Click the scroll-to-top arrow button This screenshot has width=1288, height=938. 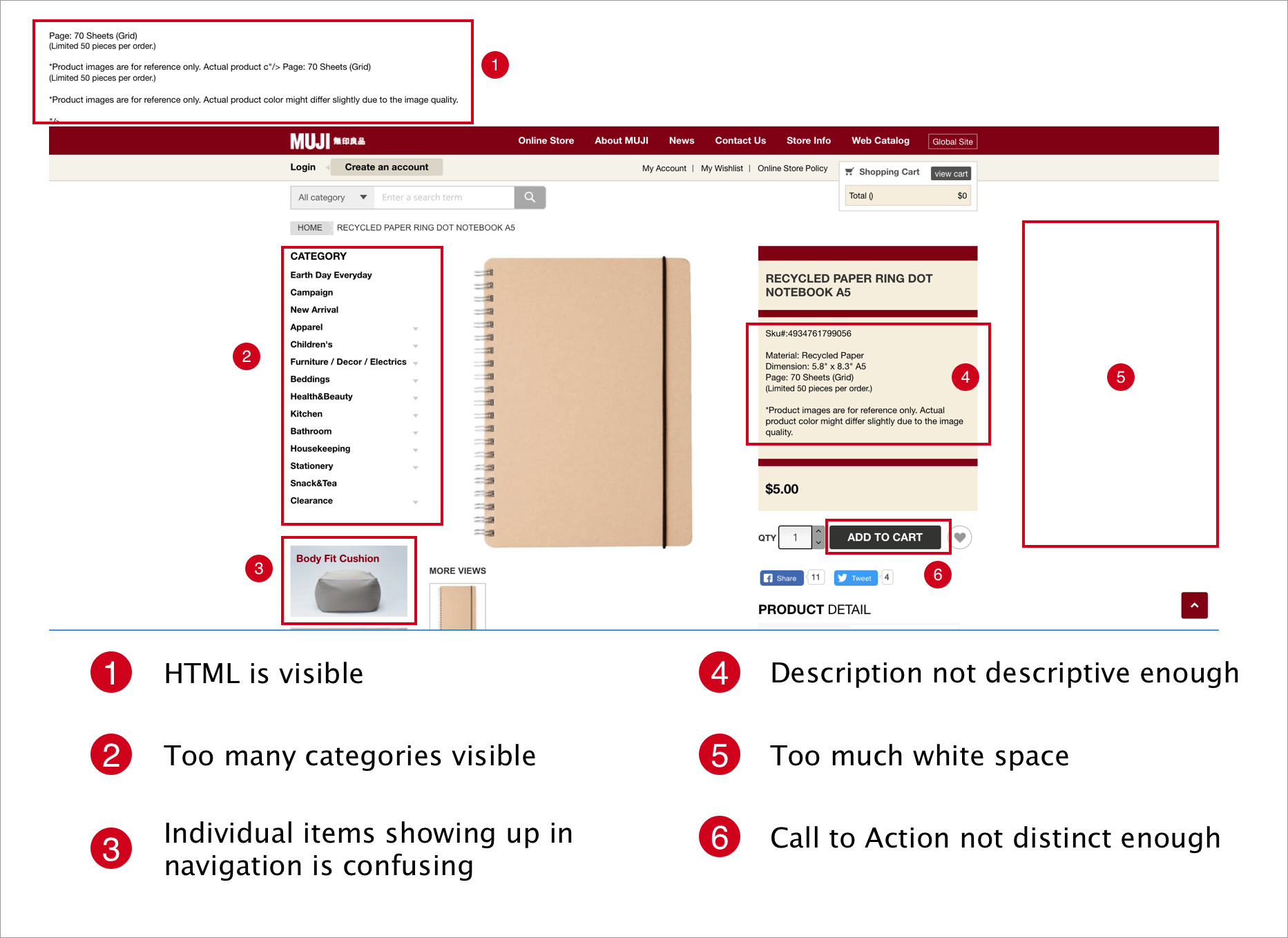(x=1194, y=605)
